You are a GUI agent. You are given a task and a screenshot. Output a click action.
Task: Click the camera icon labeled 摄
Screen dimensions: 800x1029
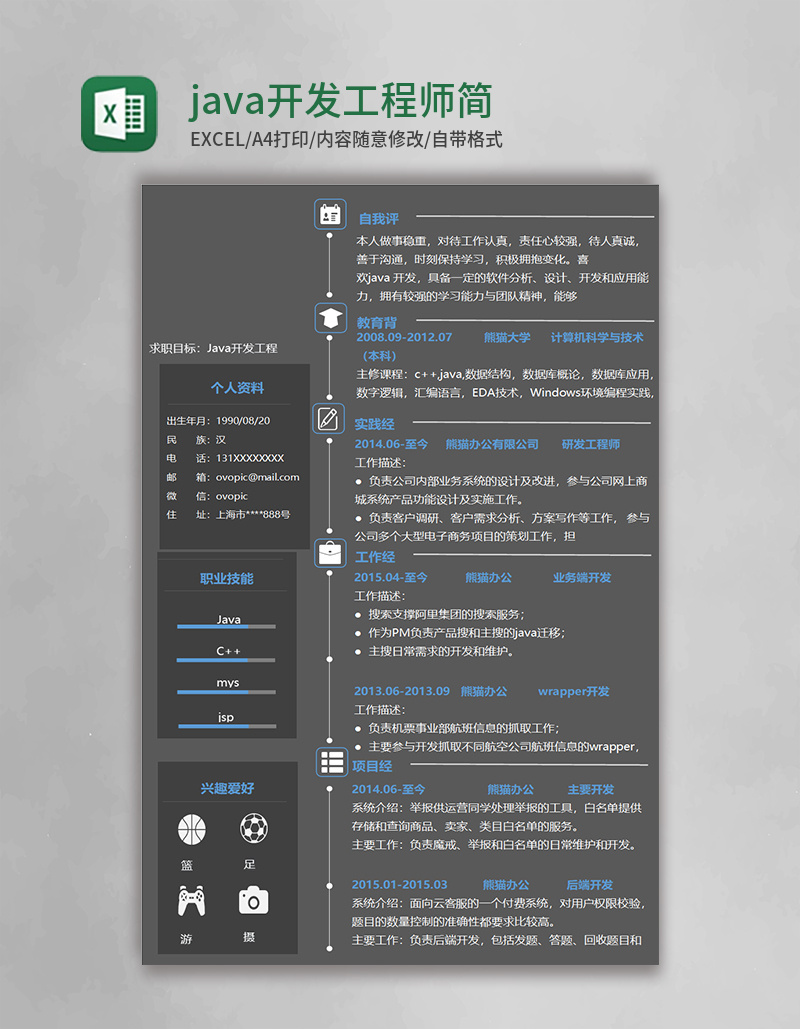(x=254, y=901)
